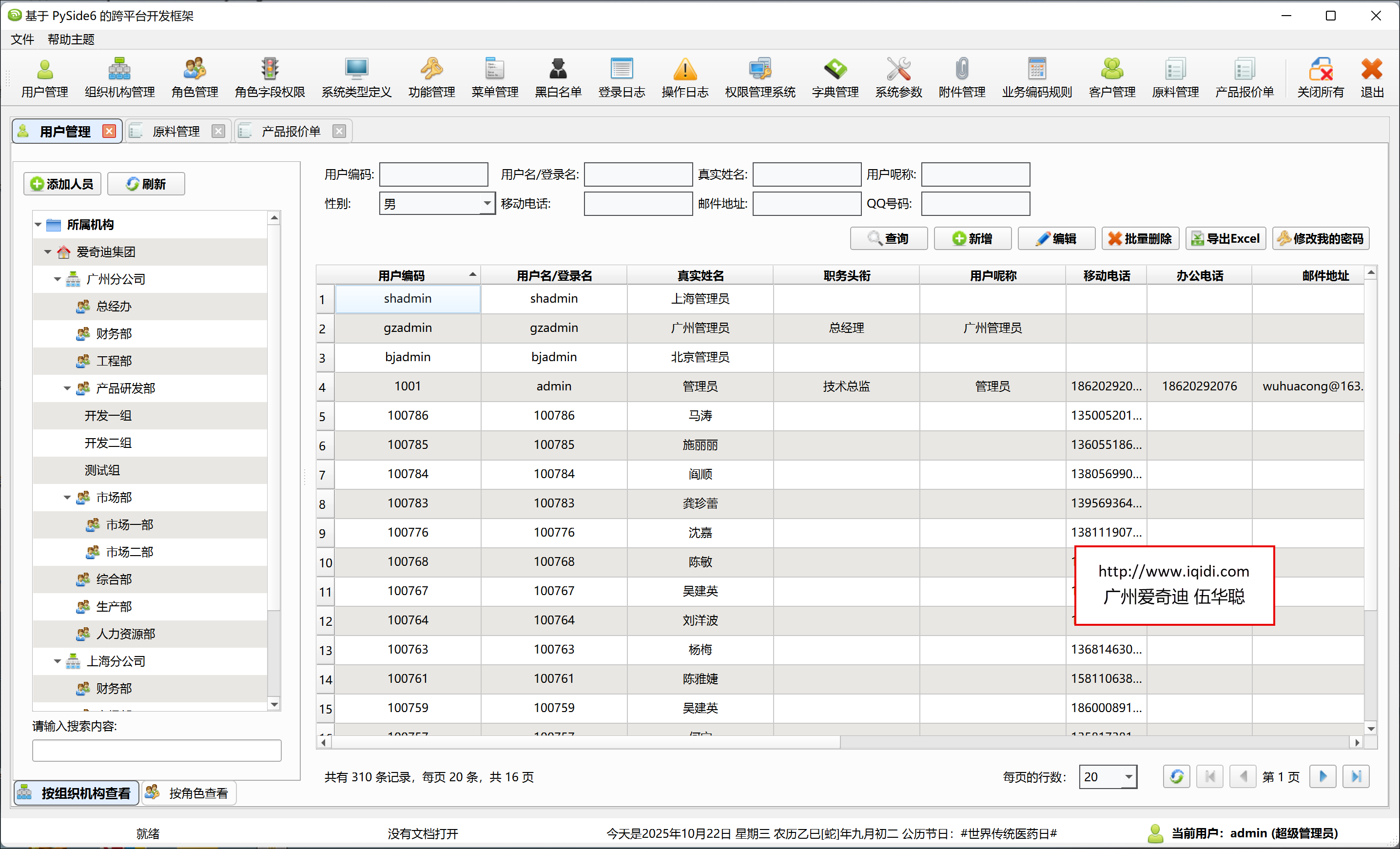Click the pagination refresh icon button
Image resolution: width=1400 pixels, height=849 pixels.
(1176, 776)
